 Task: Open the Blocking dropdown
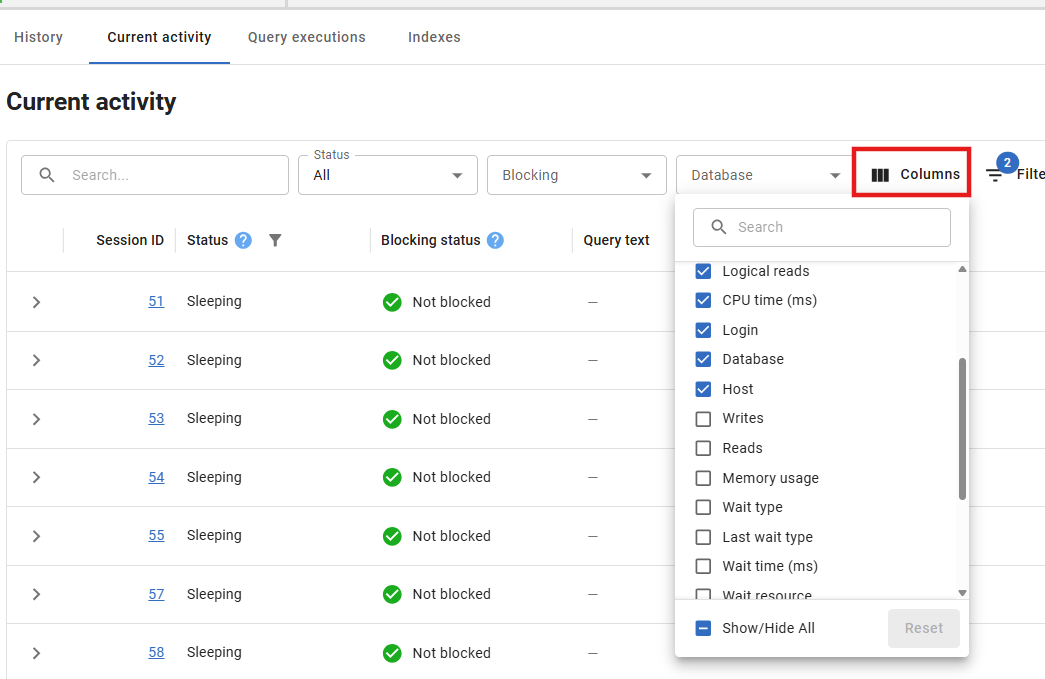(x=576, y=175)
